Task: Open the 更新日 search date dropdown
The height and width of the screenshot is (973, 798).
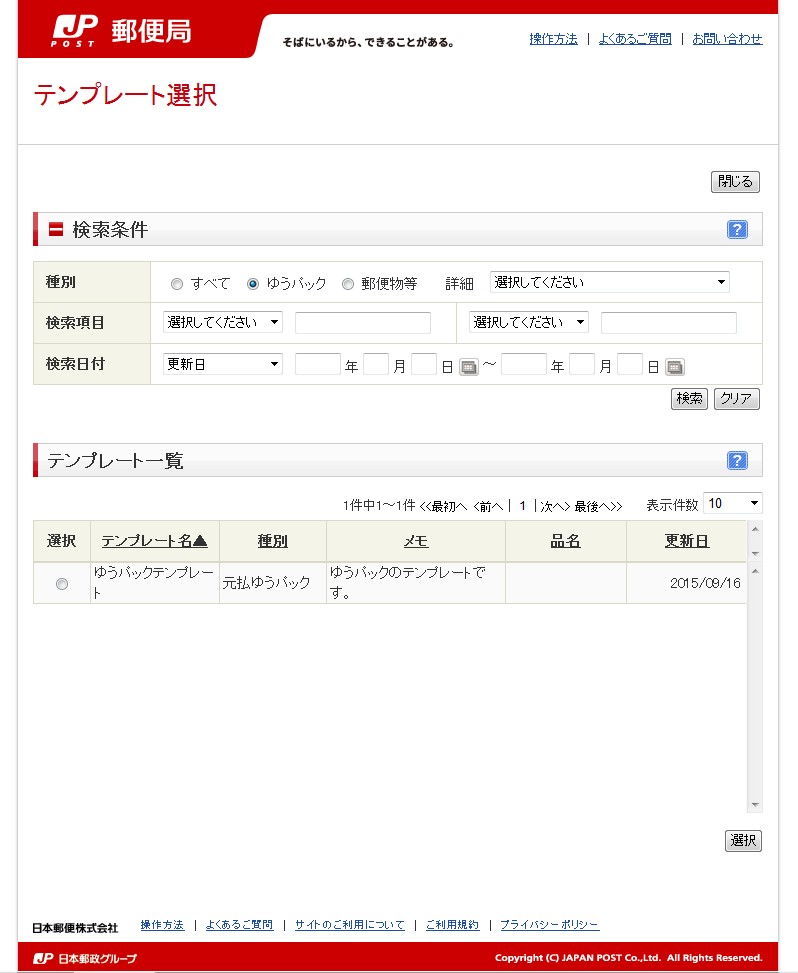Action: click(x=223, y=364)
